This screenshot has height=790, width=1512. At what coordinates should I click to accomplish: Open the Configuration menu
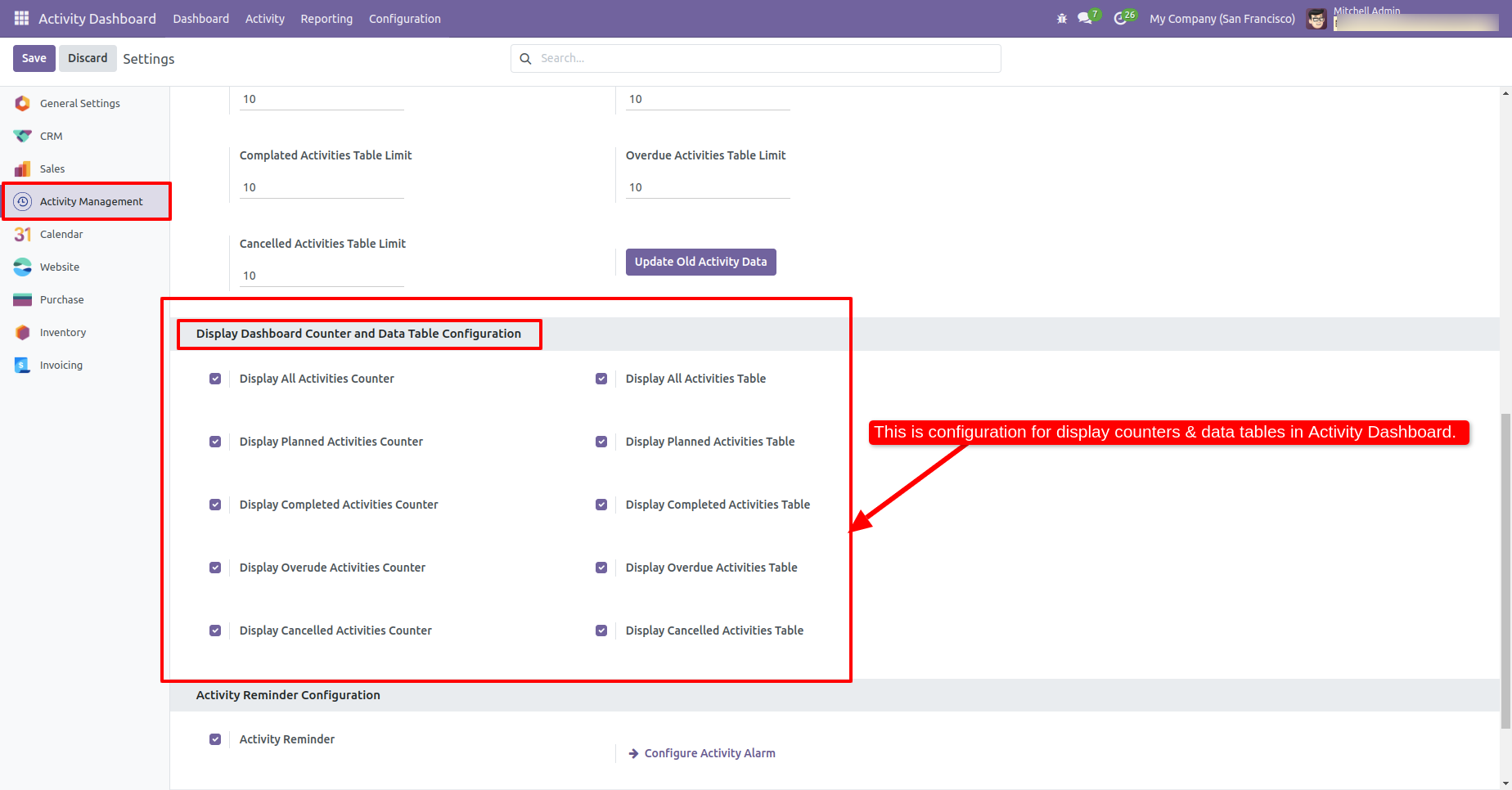tap(405, 19)
